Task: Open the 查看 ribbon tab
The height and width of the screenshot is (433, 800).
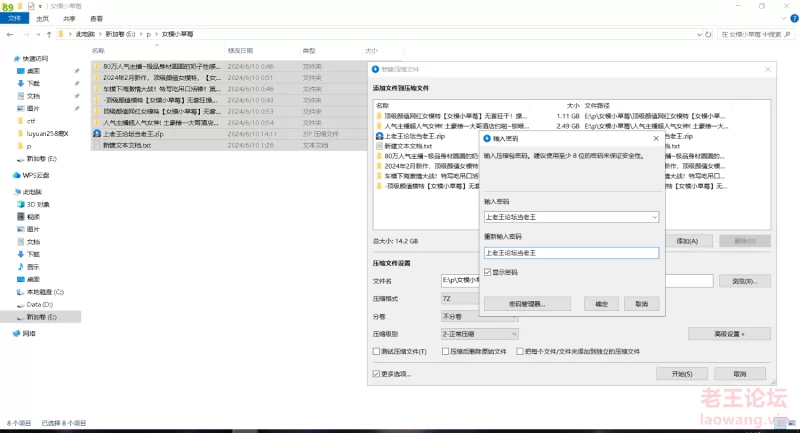Action: [94, 18]
